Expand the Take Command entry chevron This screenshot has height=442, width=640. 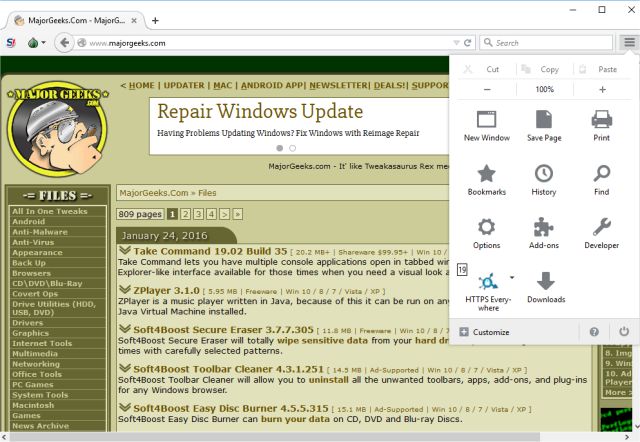click(x=124, y=250)
